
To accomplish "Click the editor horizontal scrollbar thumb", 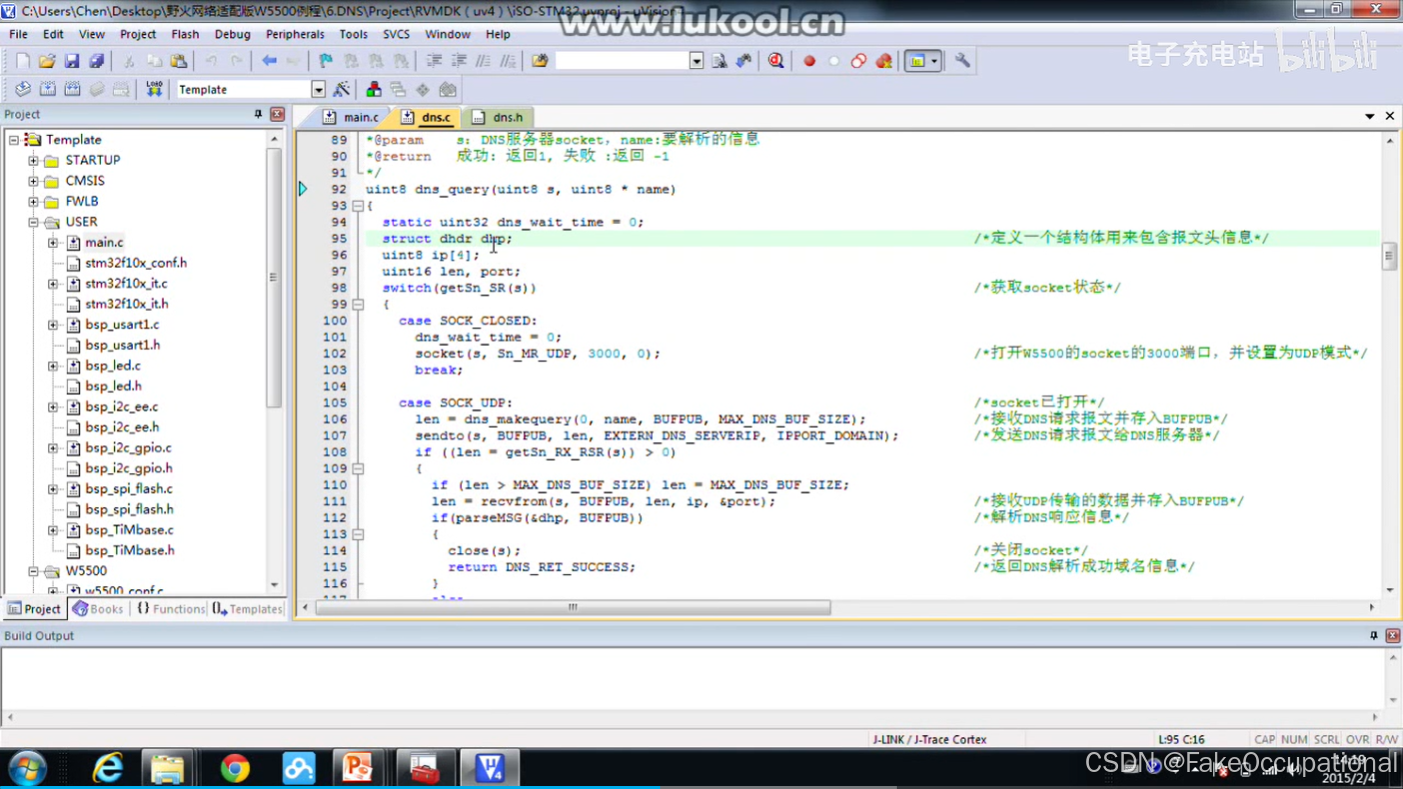I will click(573, 607).
